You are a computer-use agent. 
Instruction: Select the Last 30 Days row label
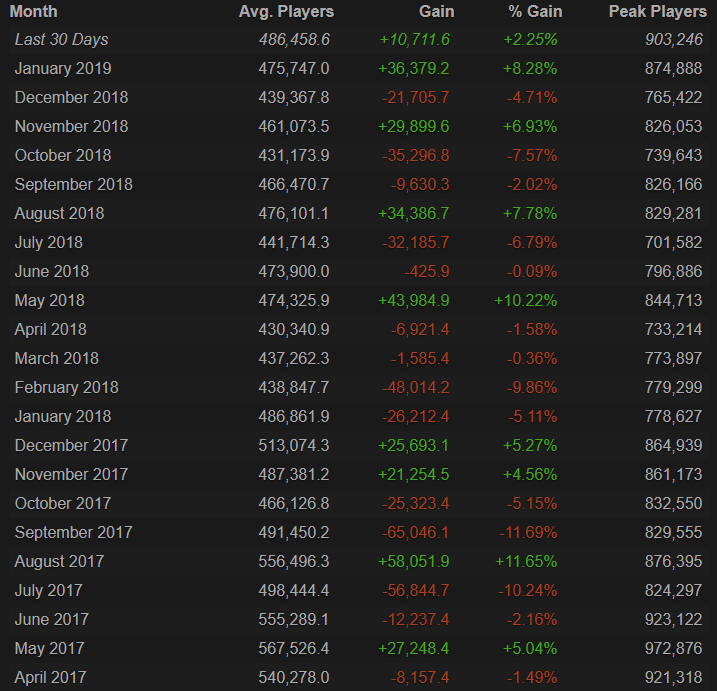point(62,40)
